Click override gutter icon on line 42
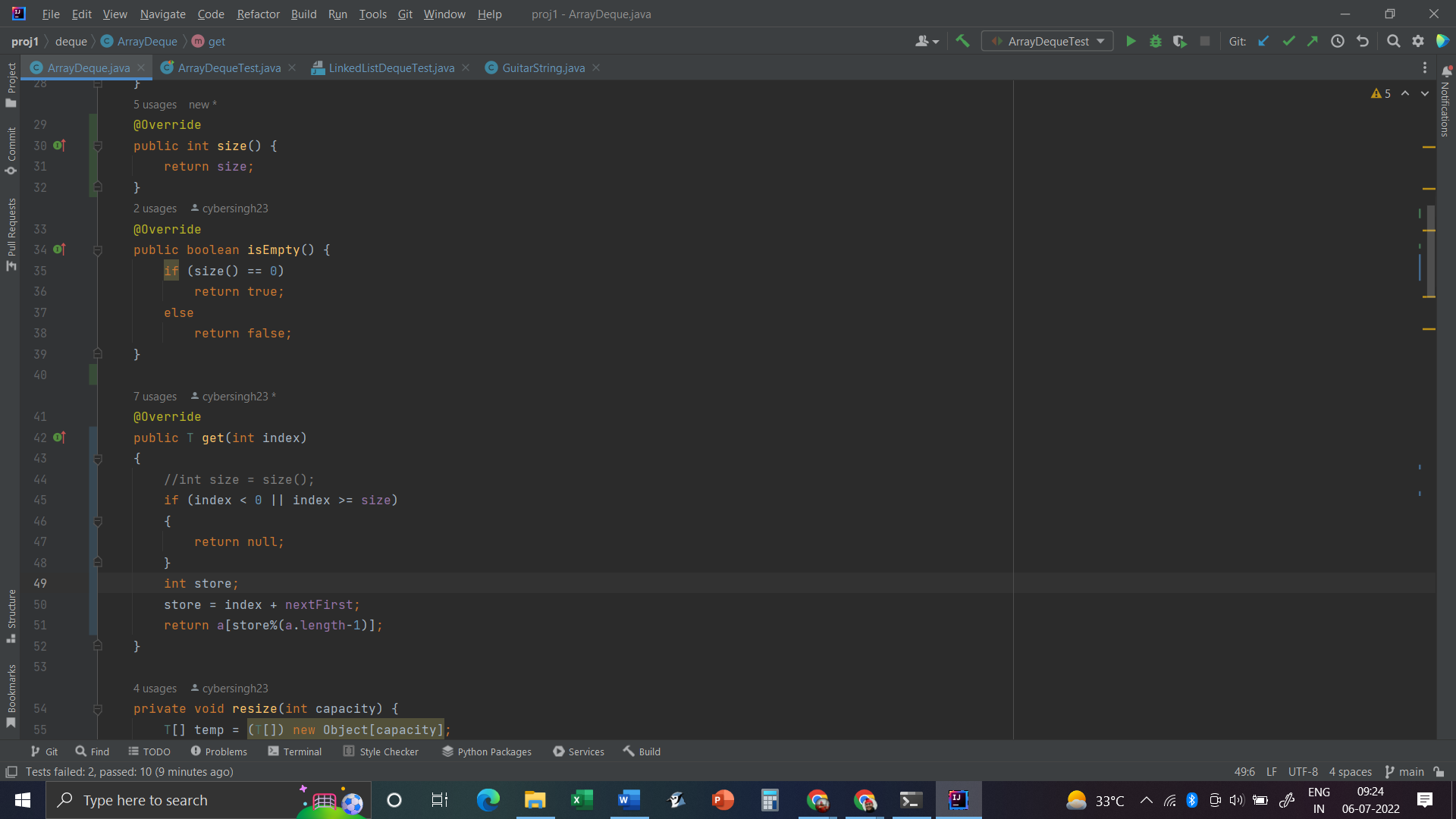This screenshot has height=819, width=1456. [x=59, y=438]
